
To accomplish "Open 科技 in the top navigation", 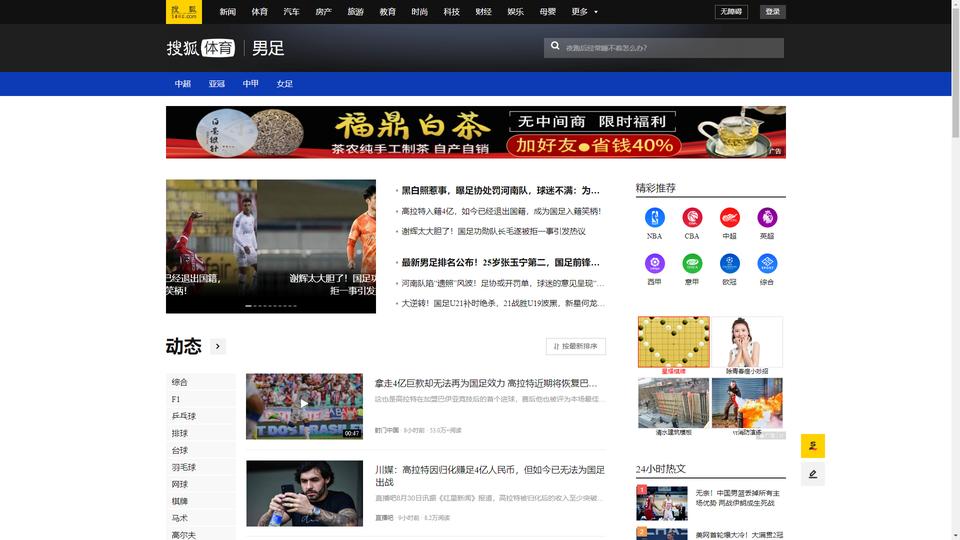I will click(451, 12).
